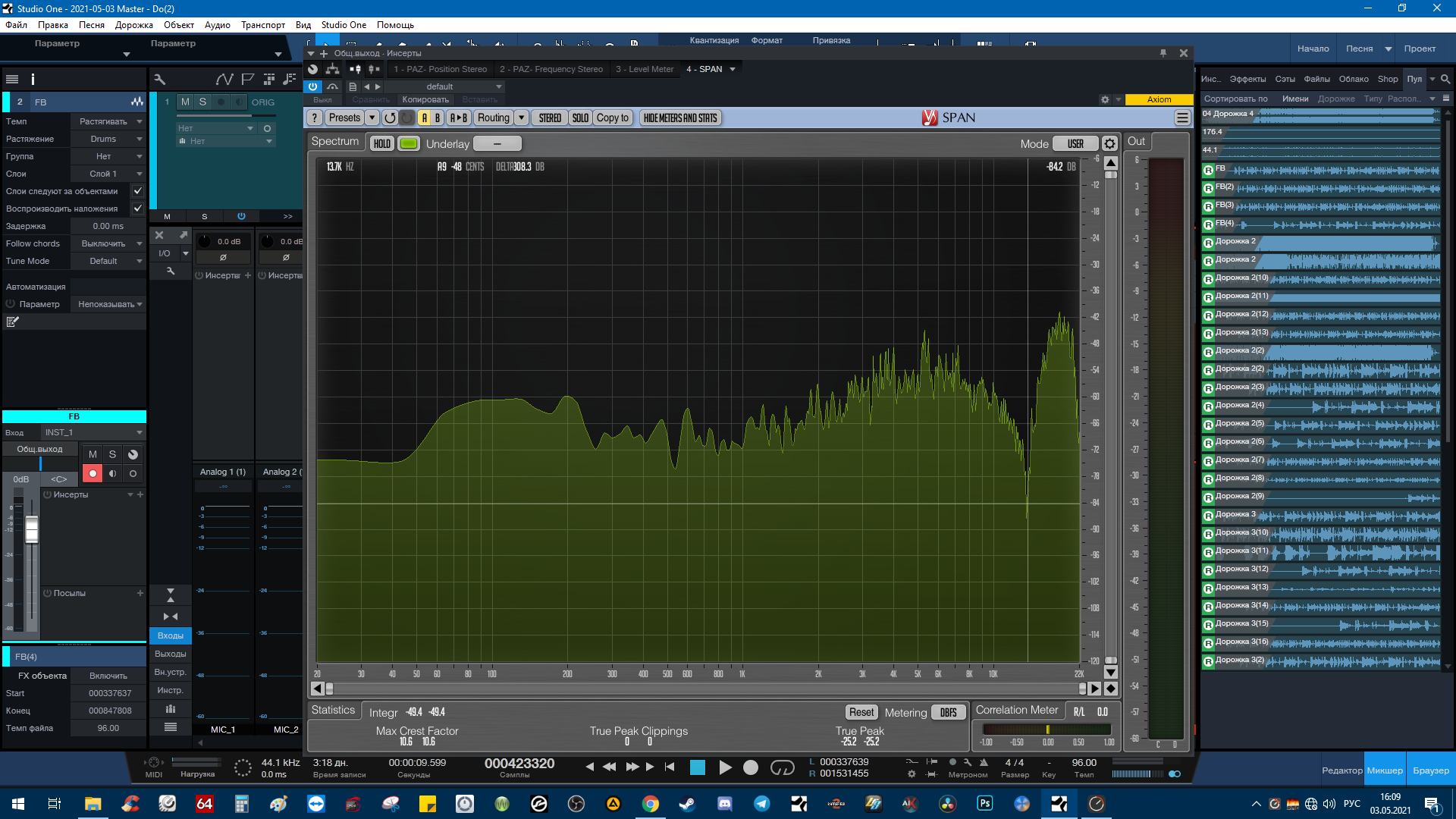
Task: Open SPAN Underlay selector
Action: click(x=497, y=143)
